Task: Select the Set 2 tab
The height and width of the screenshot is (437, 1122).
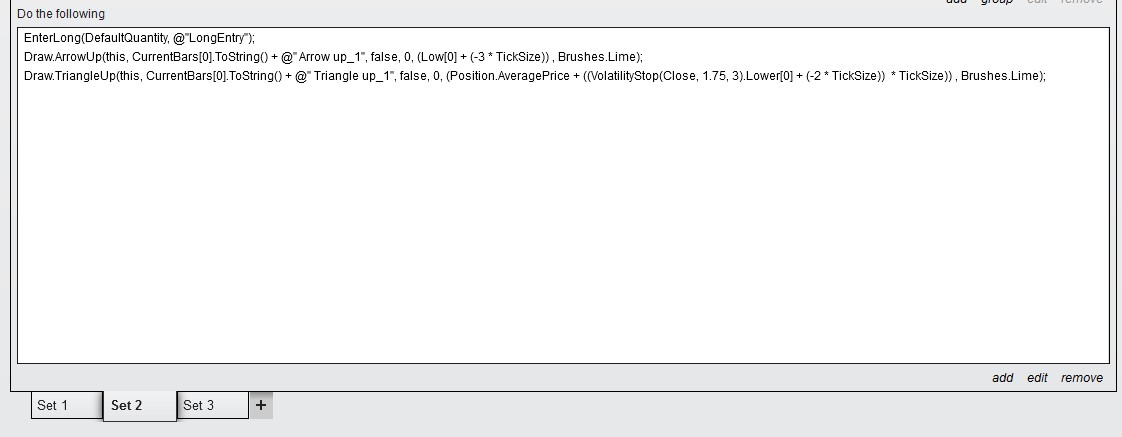Action: click(x=140, y=405)
